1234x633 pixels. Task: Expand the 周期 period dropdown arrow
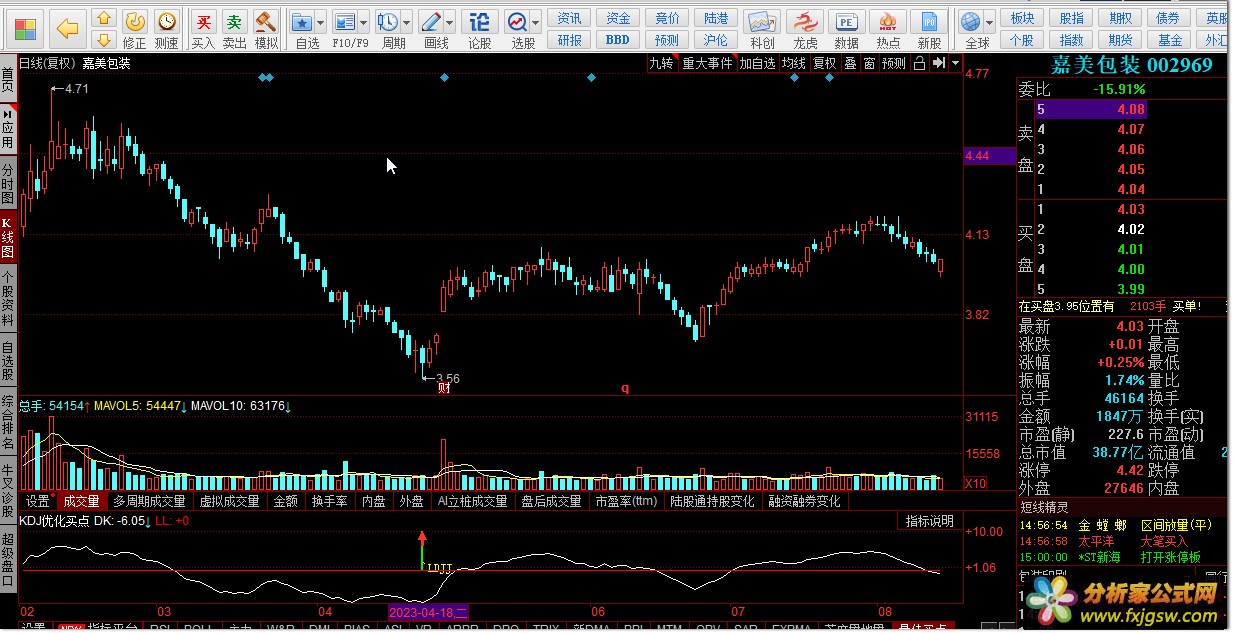pyautogui.click(x=407, y=21)
